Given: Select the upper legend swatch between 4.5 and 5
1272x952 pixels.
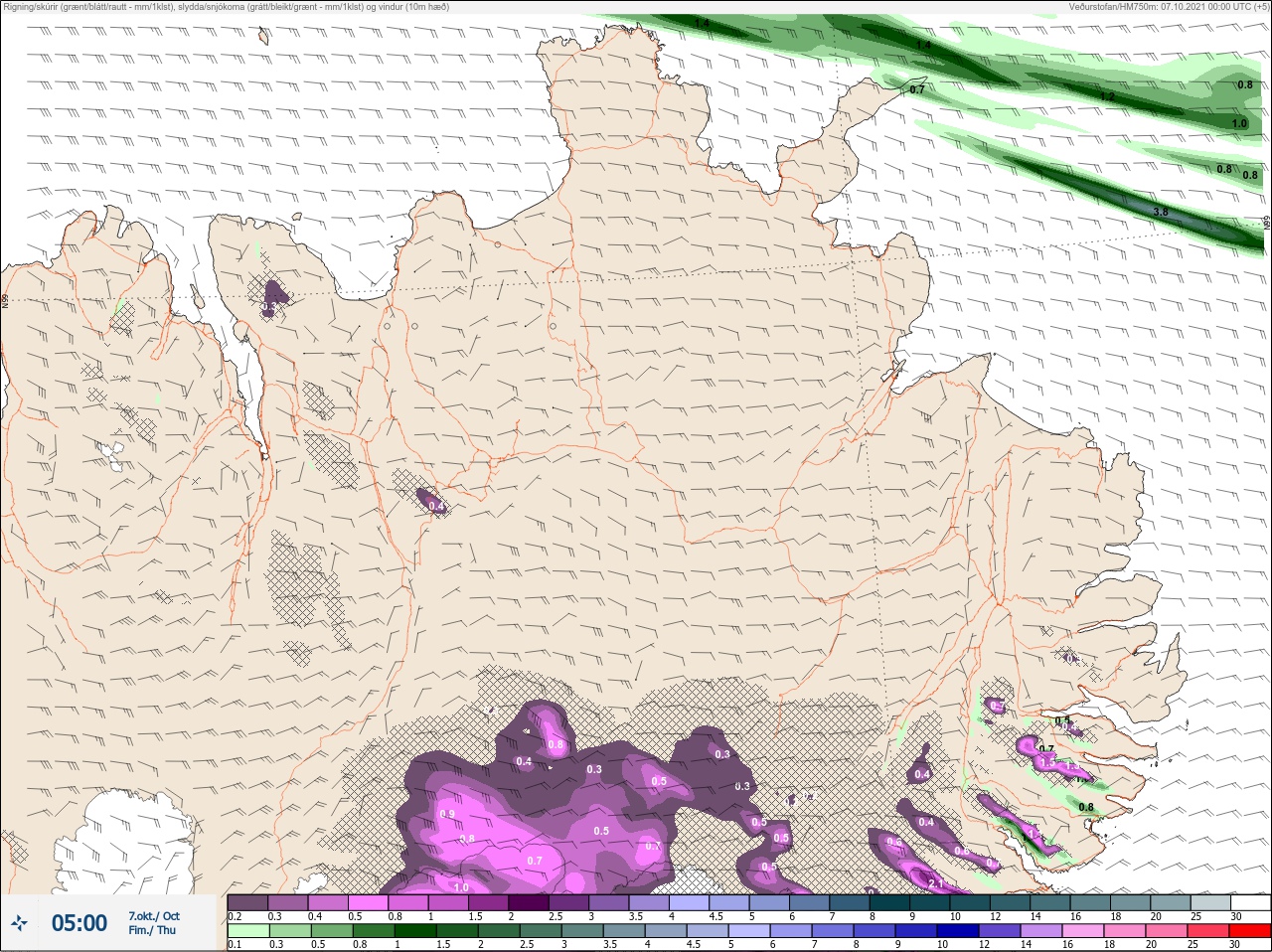Looking at the screenshot, I should tap(729, 902).
